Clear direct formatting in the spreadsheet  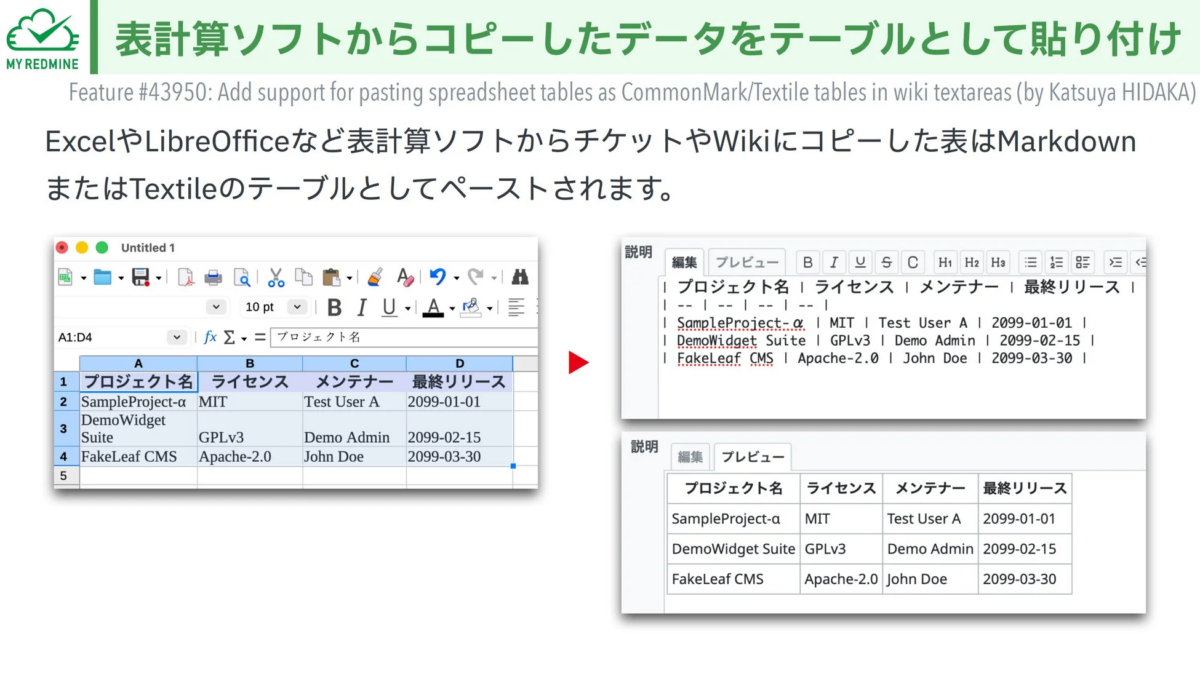[x=405, y=277]
